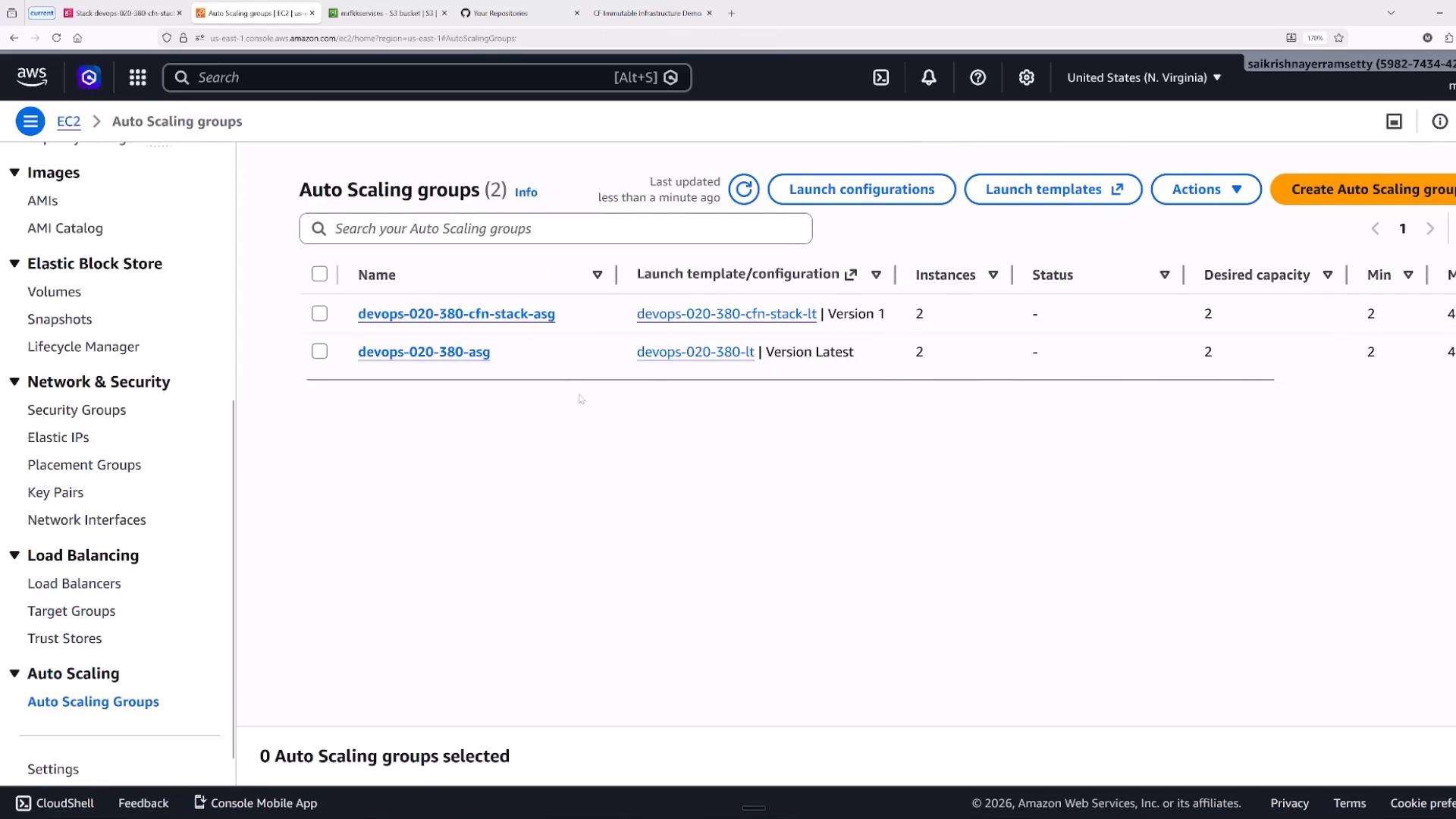Open the help question mark icon

coord(977,77)
